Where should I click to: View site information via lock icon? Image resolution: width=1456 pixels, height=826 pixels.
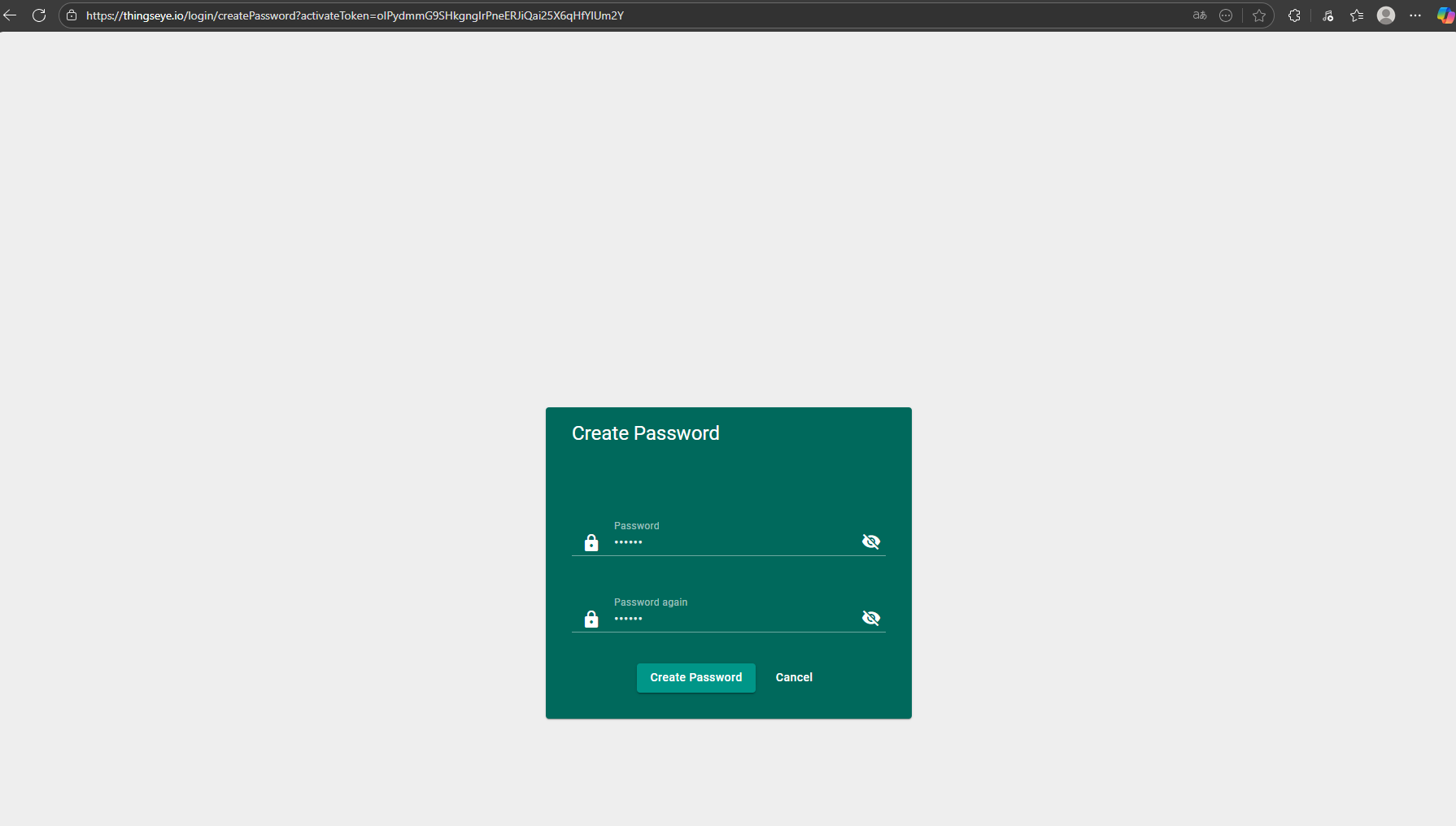(72, 15)
